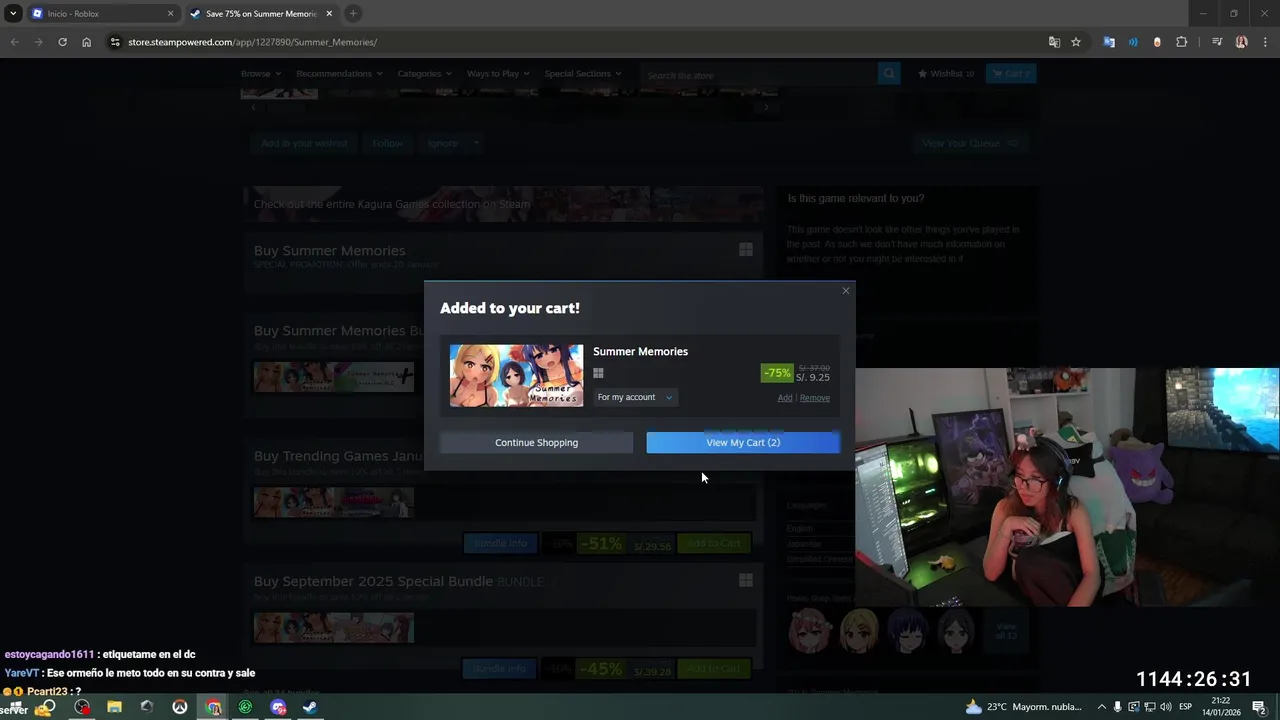Image resolution: width=1280 pixels, height=720 pixels.
Task: Click the Ignored button
Action: tap(443, 143)
